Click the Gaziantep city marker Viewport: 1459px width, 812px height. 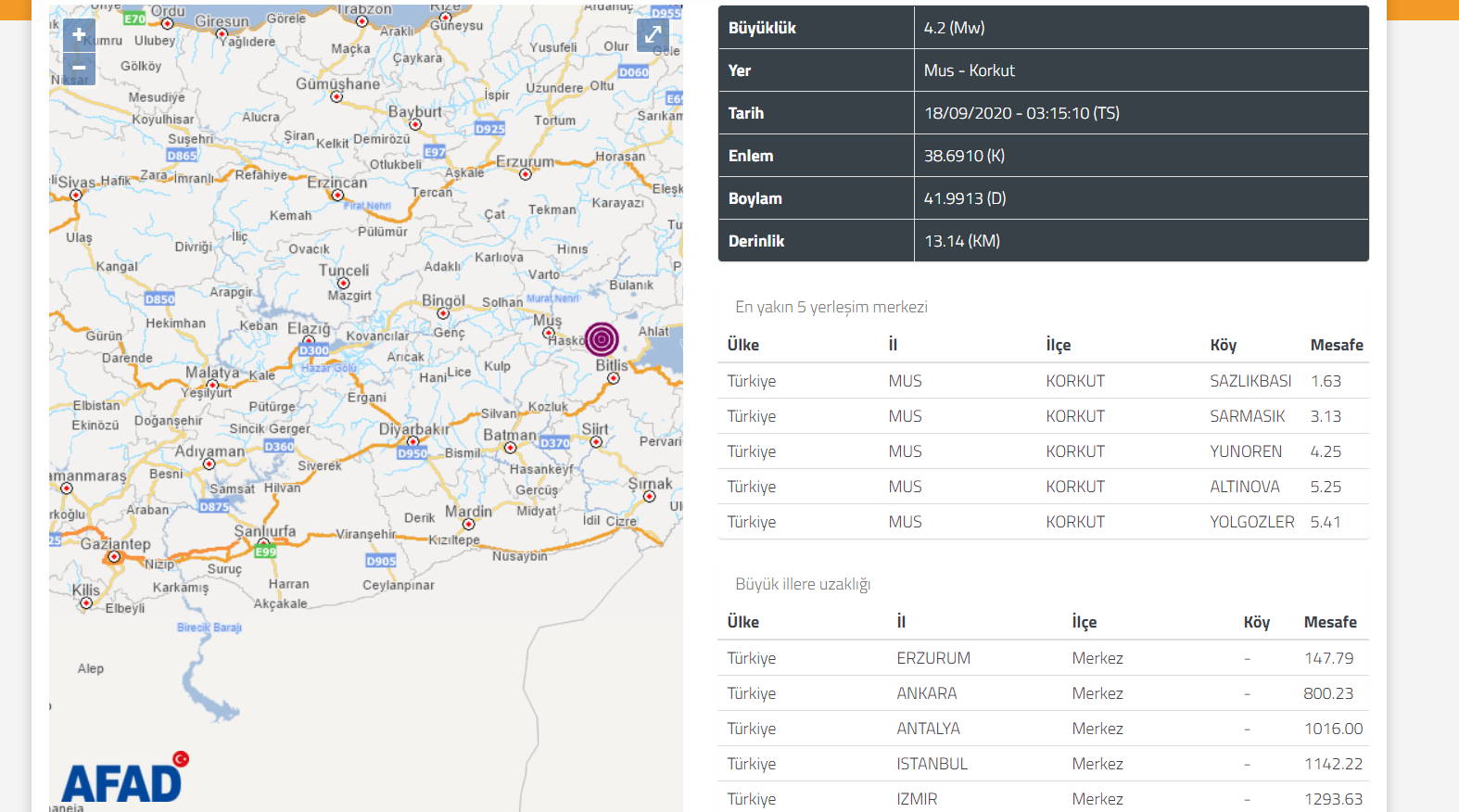point(114,557)
